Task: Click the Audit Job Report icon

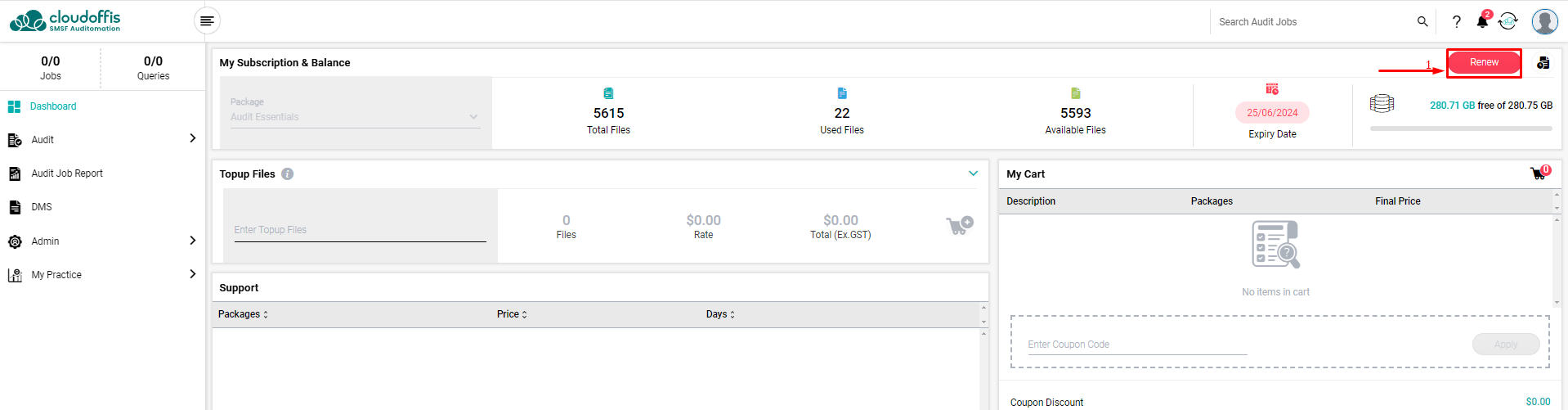Action: click(x=15, y=173)
